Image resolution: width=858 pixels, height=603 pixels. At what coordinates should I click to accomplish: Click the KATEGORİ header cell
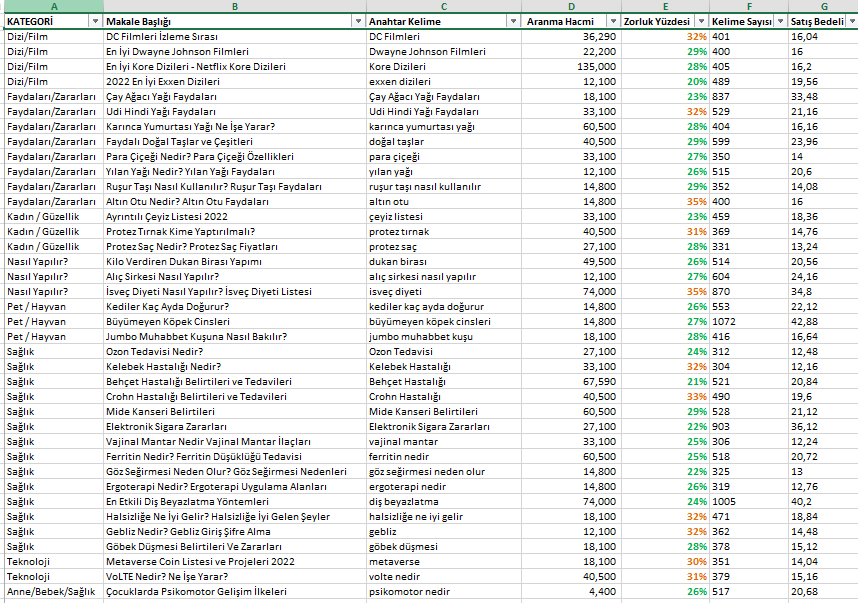tap(54, 21)
